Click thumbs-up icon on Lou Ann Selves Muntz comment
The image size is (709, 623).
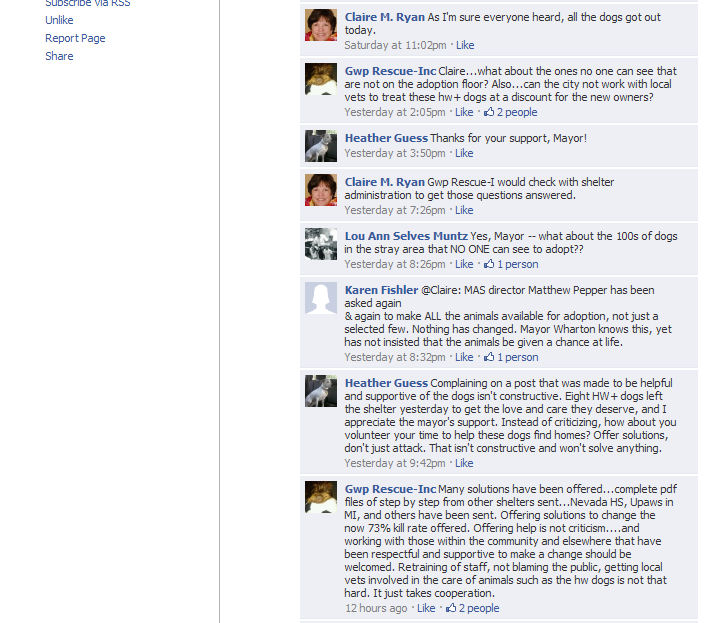489,264
